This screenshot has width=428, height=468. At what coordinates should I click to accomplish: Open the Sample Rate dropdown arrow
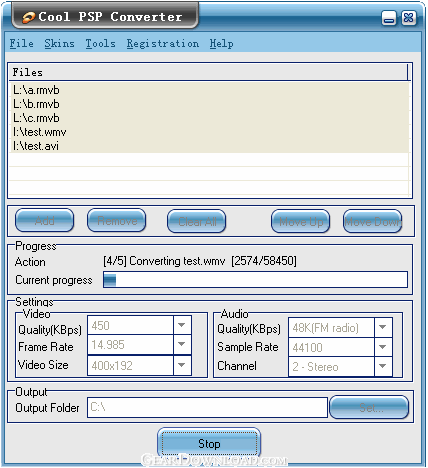pos(383,347)
